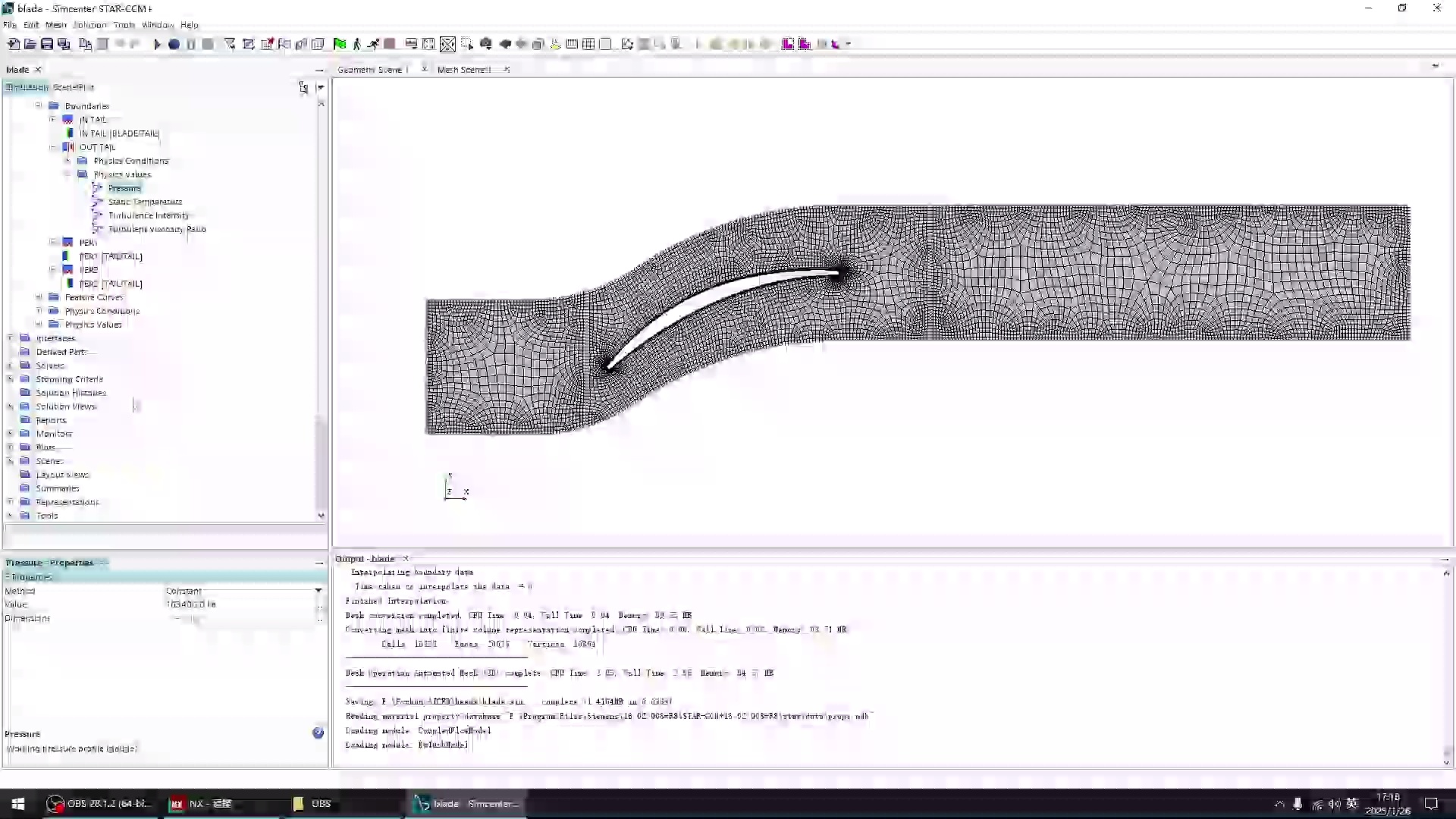The height and width of the screenshot is (819, 1456).
Task: Expand the Solvers tree node
Action: [x=10, y=365]
